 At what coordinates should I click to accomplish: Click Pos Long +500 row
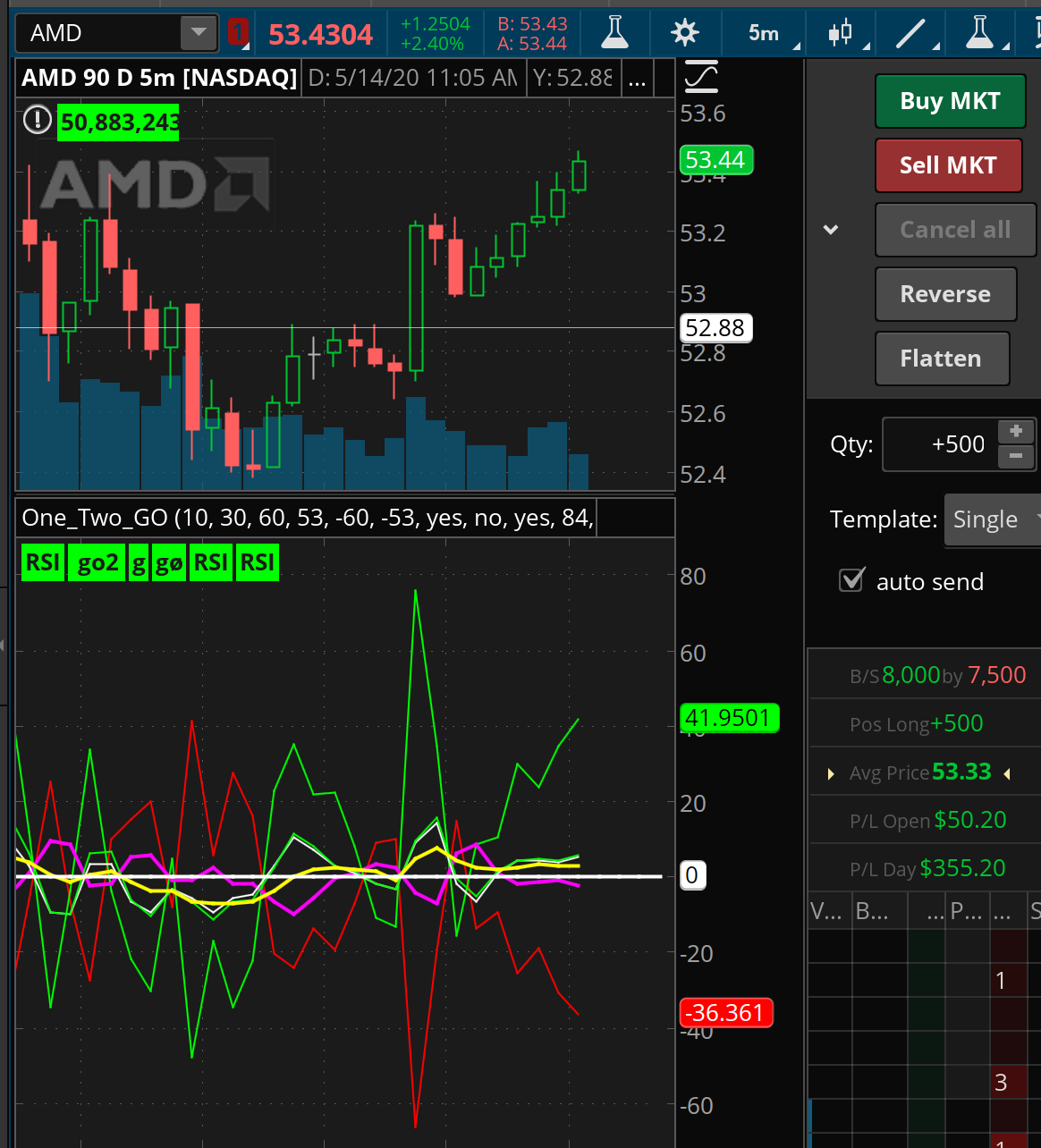[925, 723]
